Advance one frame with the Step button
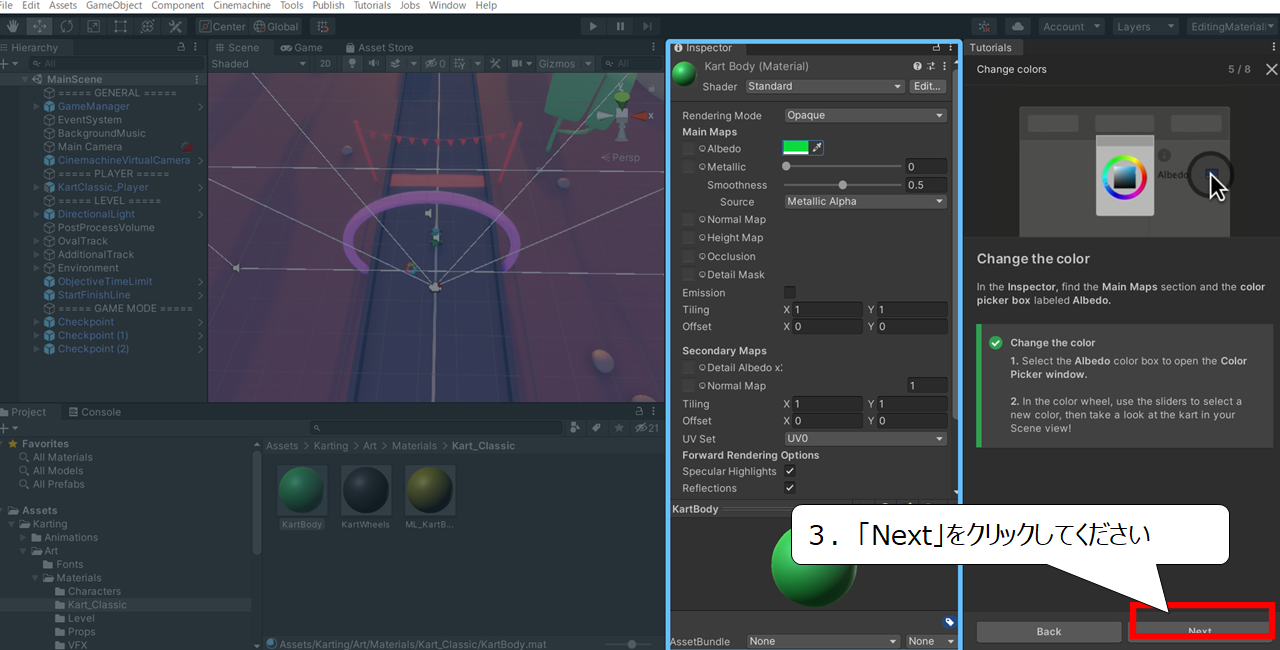 [647, 27]
